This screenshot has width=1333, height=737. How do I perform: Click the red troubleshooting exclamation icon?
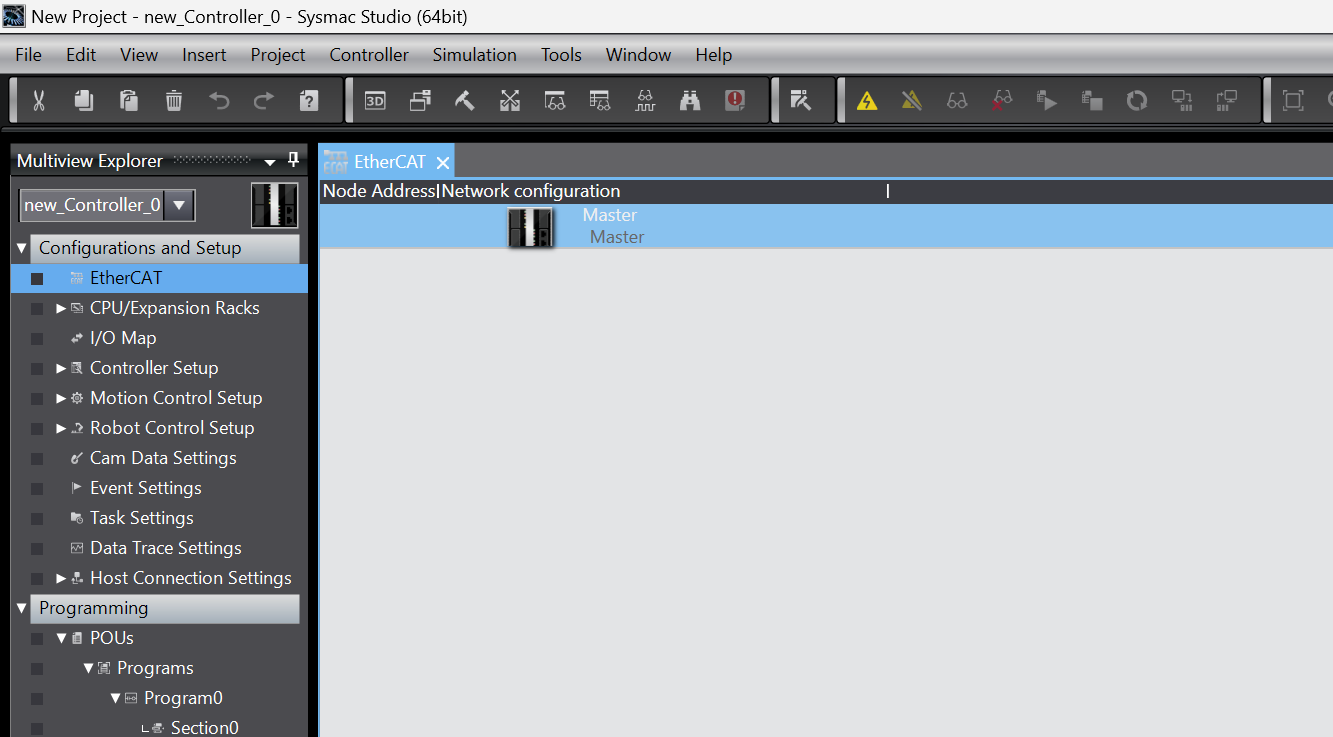point(735,100)
